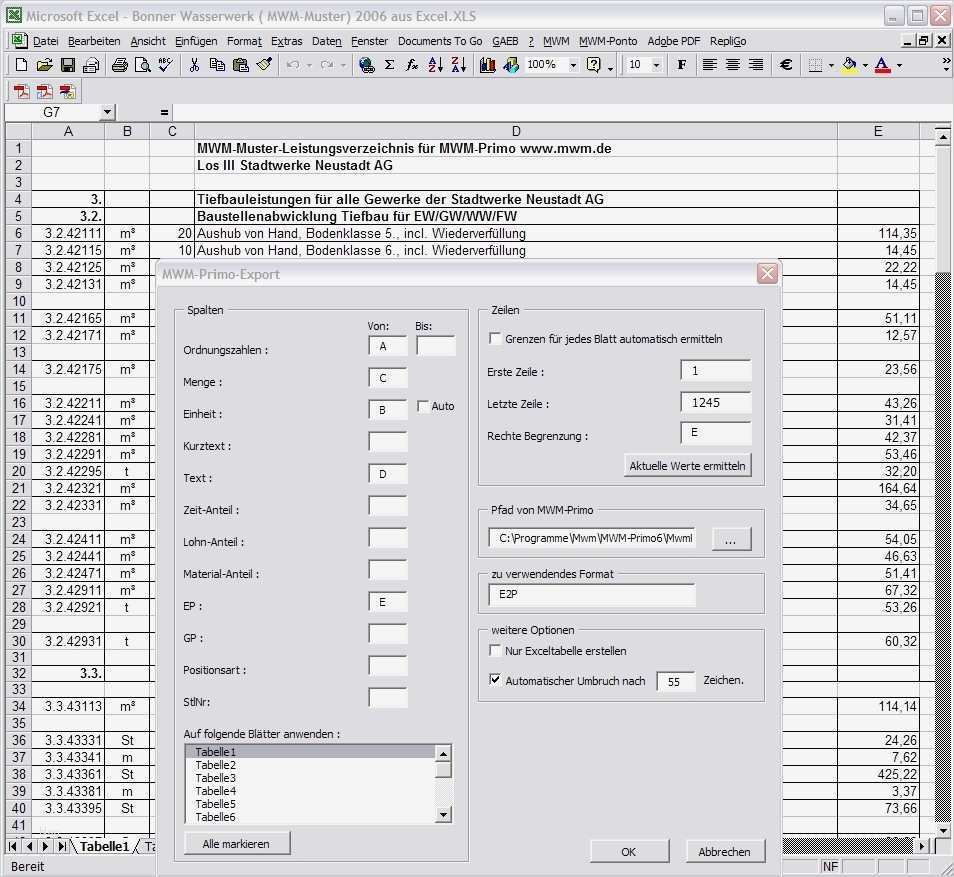The image size is (954, 877).
Task: Expand the toolbar overflow chevron at far right
Action: (946, 65)
